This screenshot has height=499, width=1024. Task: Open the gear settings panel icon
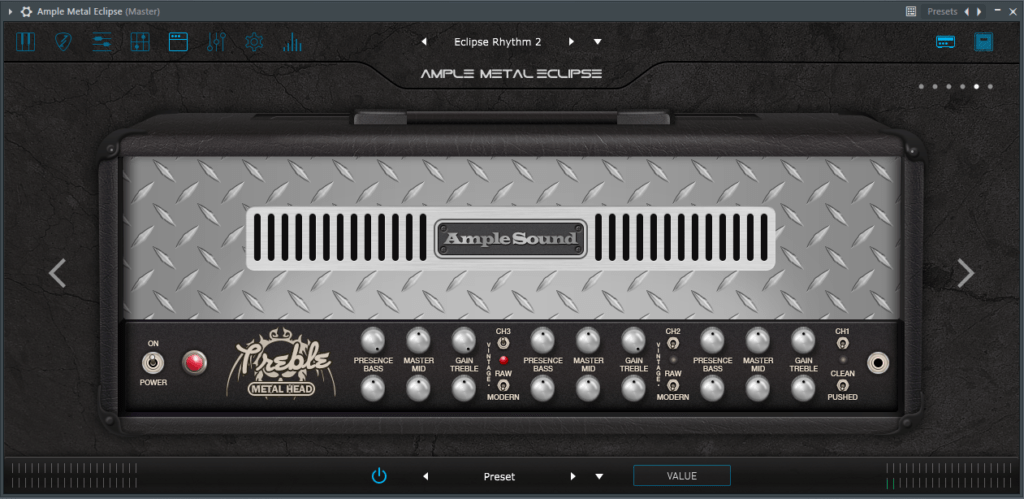click(254, 42)
